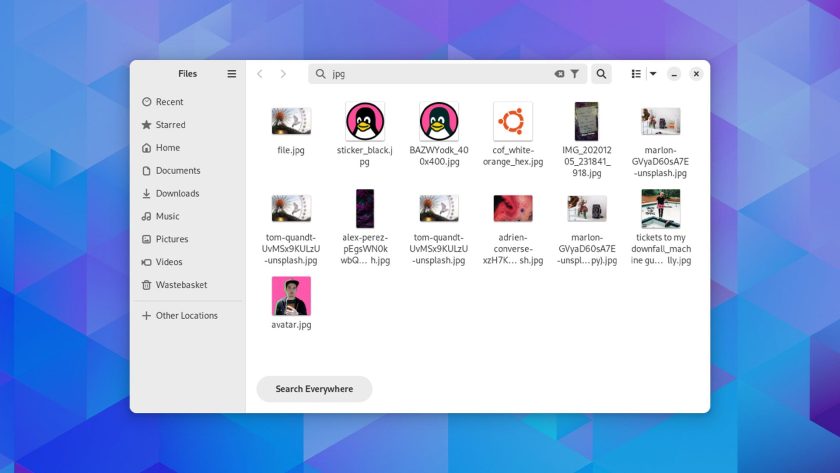This screenshot has width=840, height=473.
Task: Open the search filter funnel options
Action: pyautogui.click(x=575, y=74)
